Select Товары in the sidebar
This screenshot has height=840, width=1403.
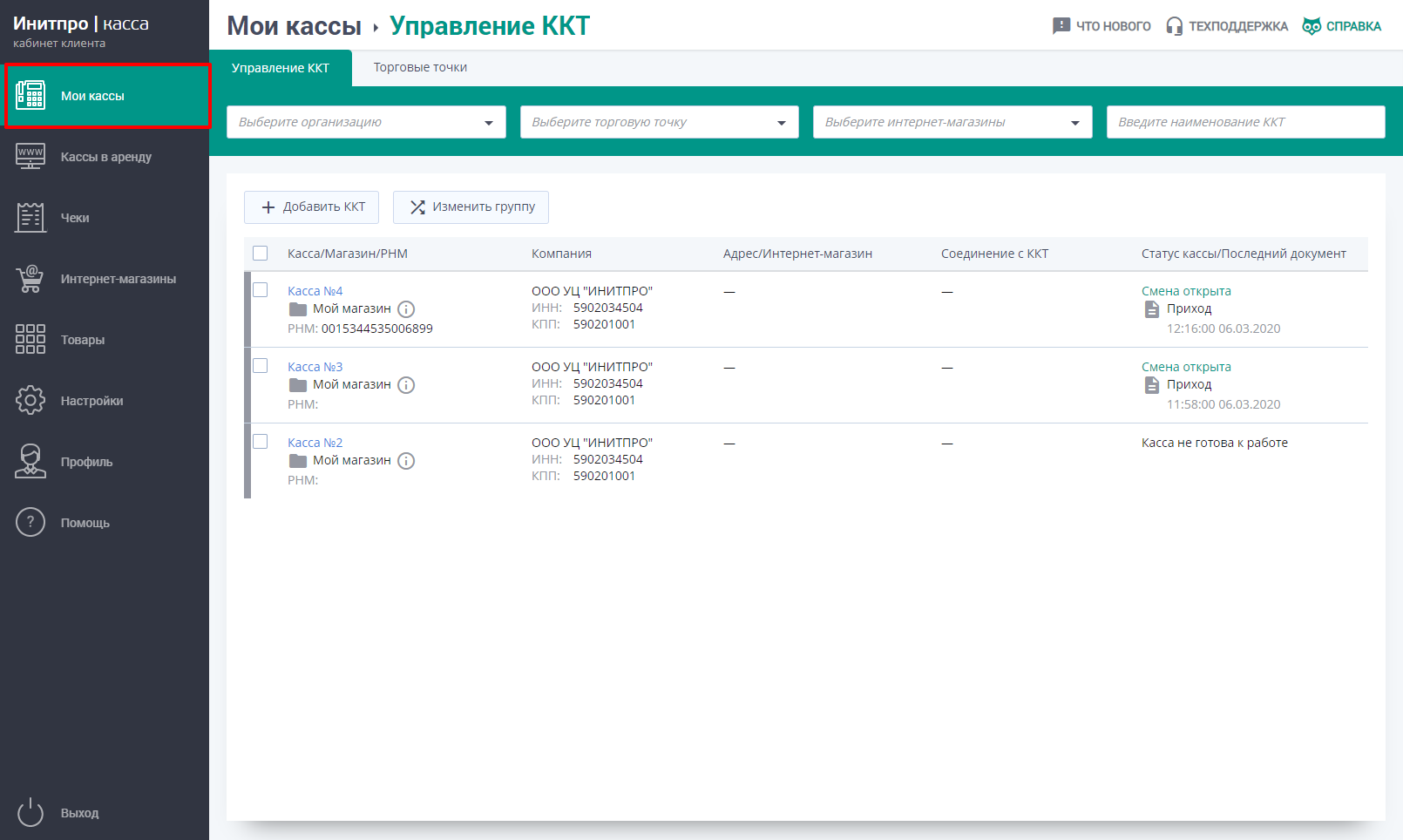pos(105,340)
